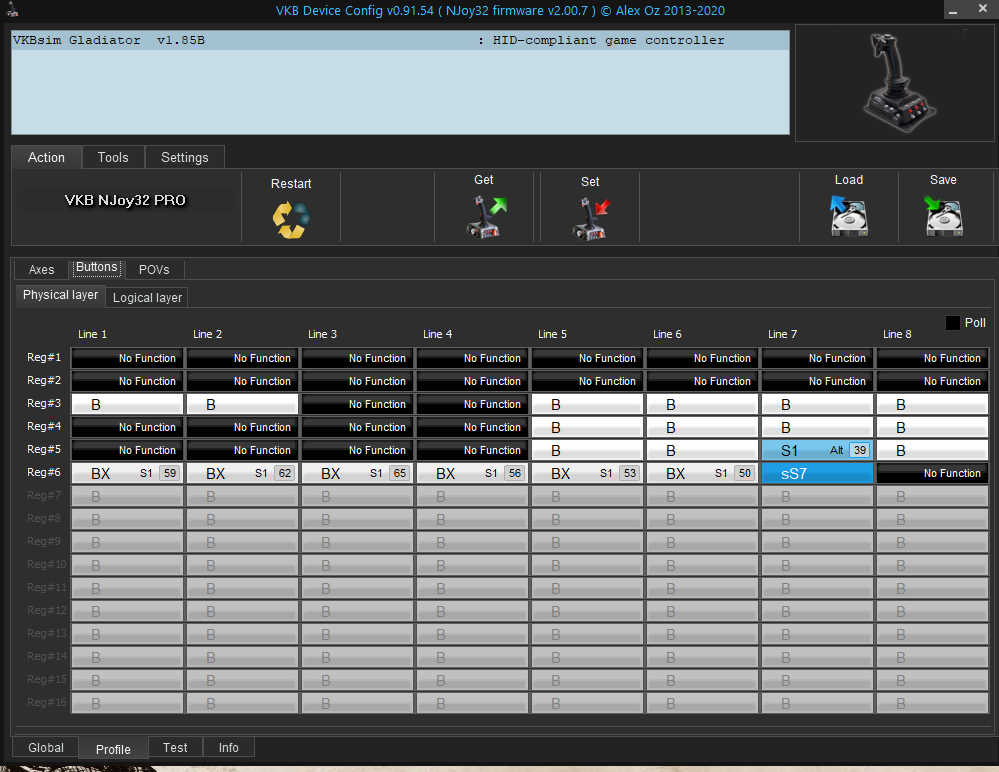The width and height of the screenshot is (999, 772).
Task: Click Reg#1 Line 1 No Function cell
Action: 127,359
